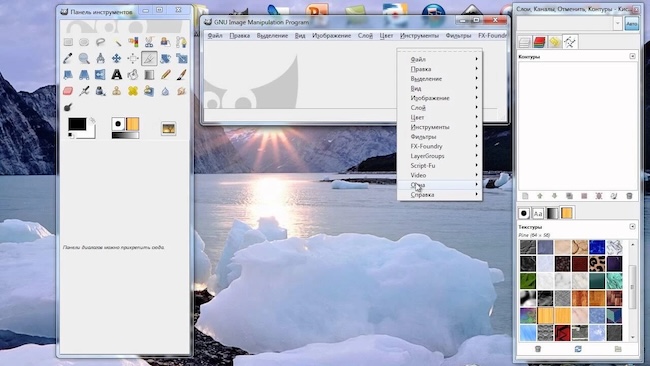The image size is (650, 366).
Task: Select the Eraser tool
Action: [x=68, y=91]
